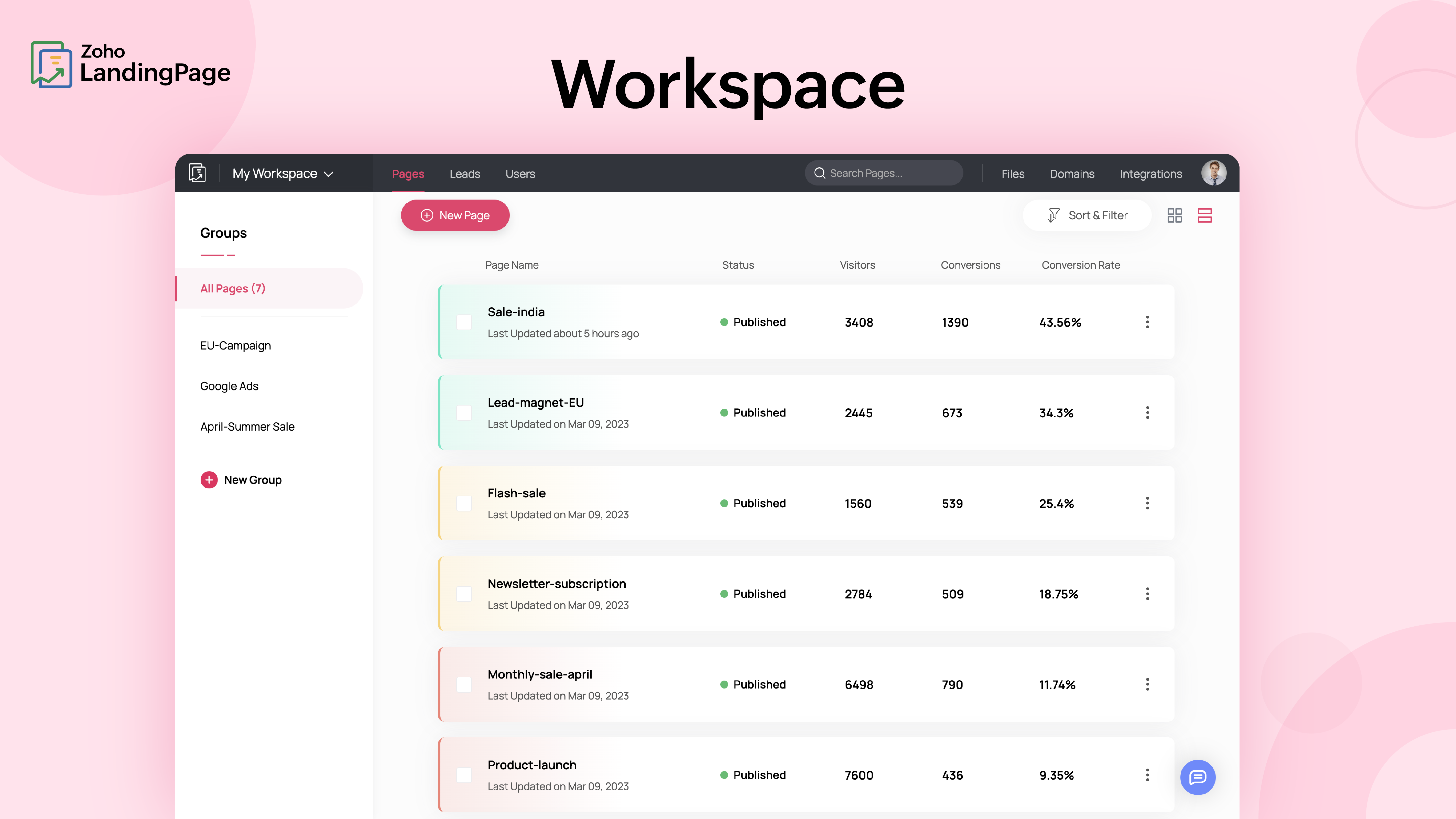Open more options for Newsletter-subscription
The width and height of the screenshot is (1456, 819).
(x=1147, y=594)
